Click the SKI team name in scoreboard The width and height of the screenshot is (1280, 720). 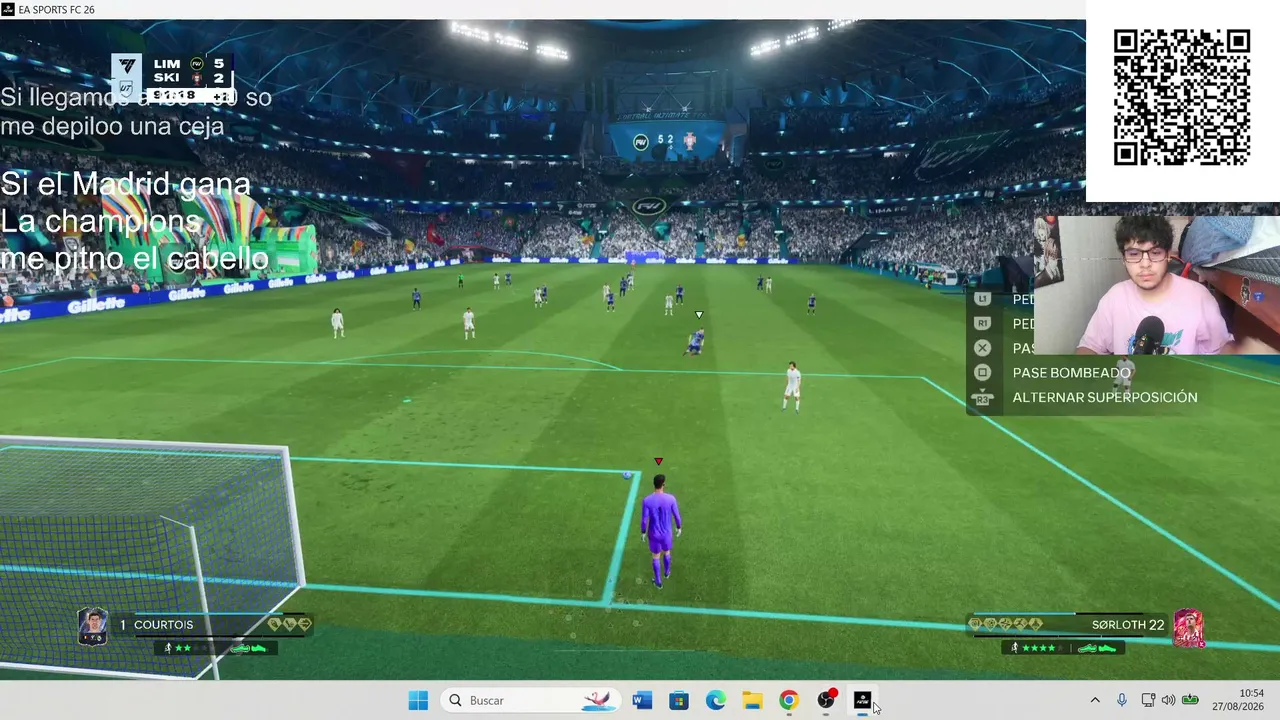coord(167,78)
